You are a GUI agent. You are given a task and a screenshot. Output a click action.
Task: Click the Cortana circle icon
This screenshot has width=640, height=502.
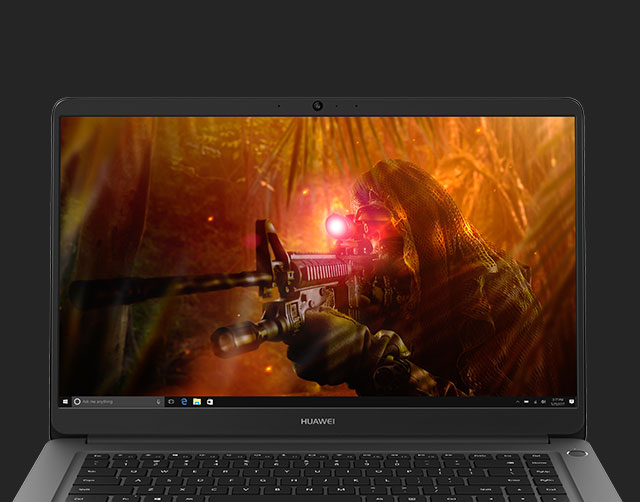point(77,402)
